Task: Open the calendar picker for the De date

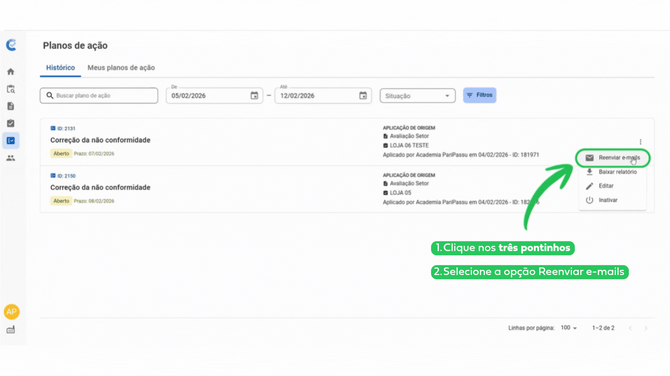Action: 254,95
